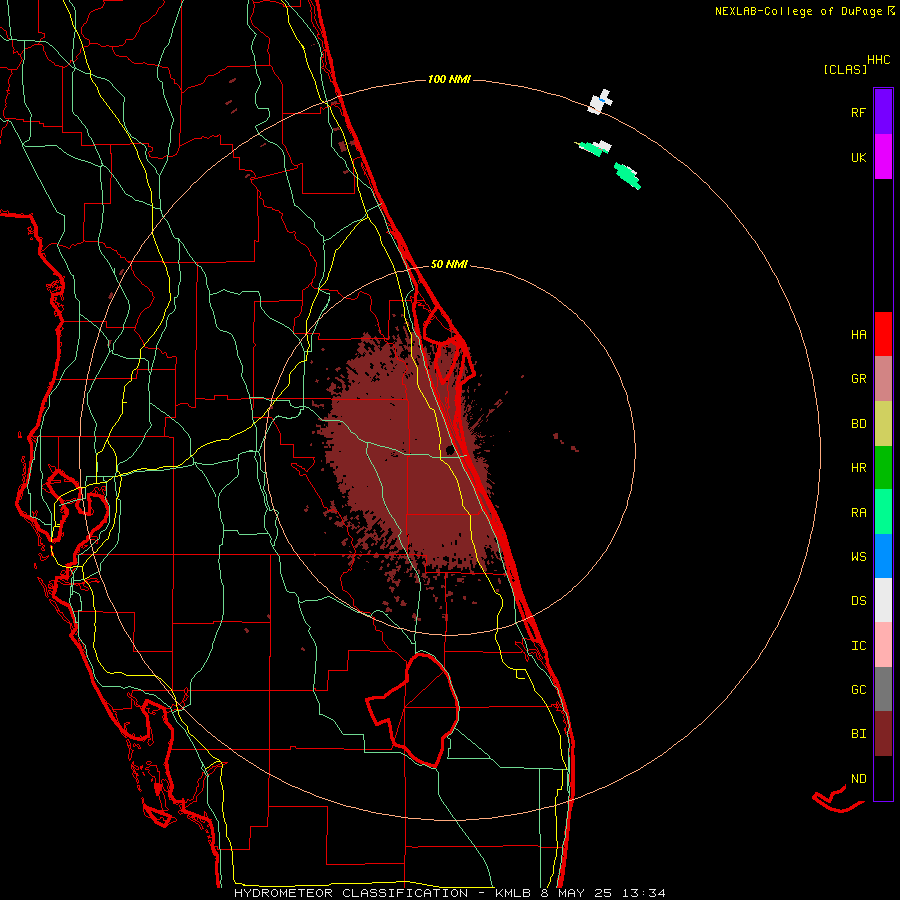Click the GR legend color block
The width and height of the screenshot is (900, 900).
click(883, 379)
